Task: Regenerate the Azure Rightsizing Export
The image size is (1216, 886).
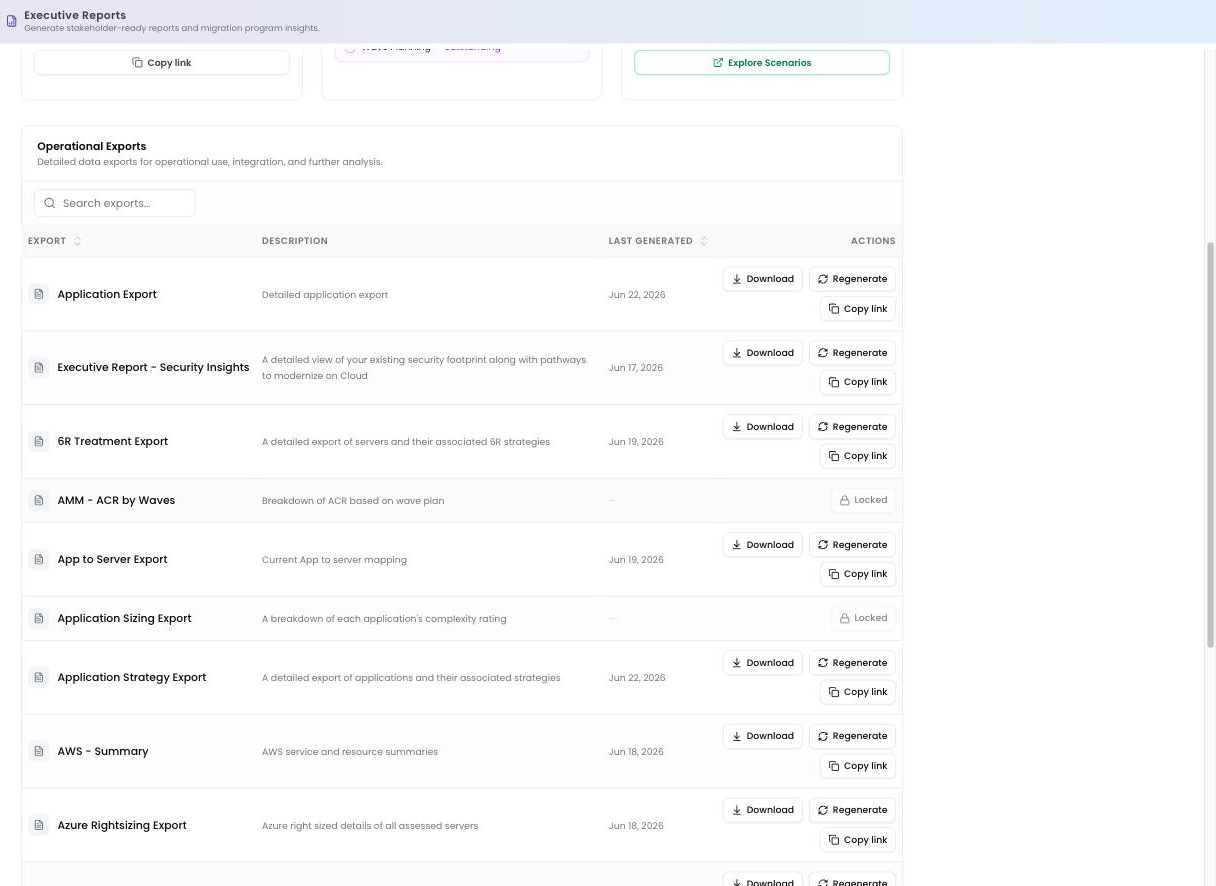Action: (852, 810)
